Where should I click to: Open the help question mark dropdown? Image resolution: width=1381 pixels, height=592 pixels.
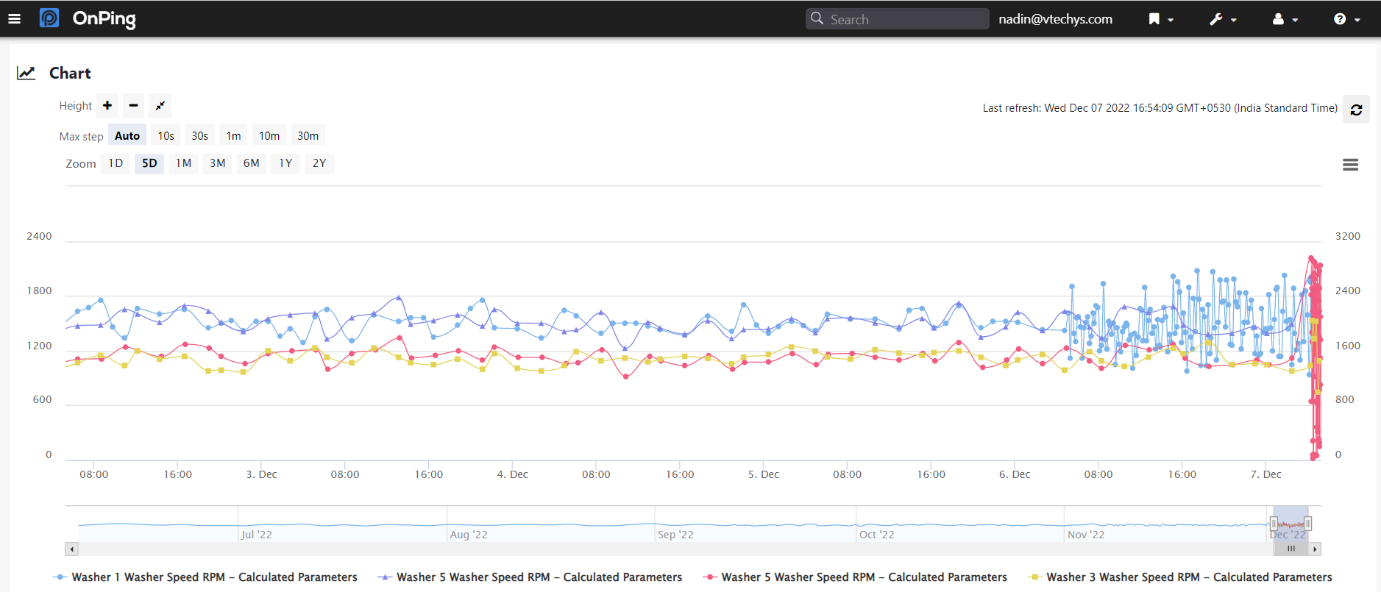[1346, 19]
